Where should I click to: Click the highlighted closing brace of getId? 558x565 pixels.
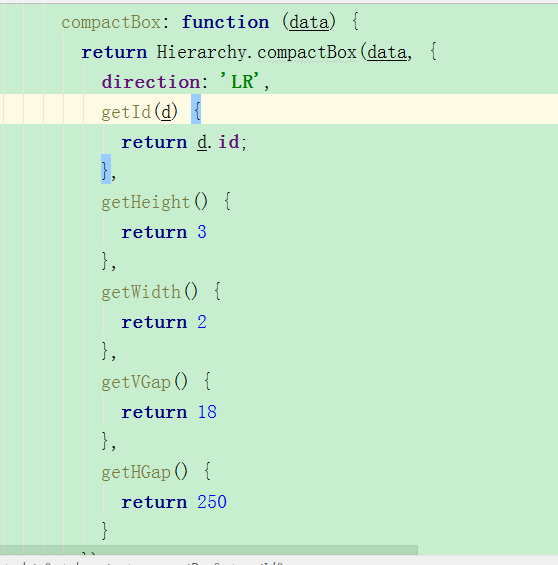(106, 170)
